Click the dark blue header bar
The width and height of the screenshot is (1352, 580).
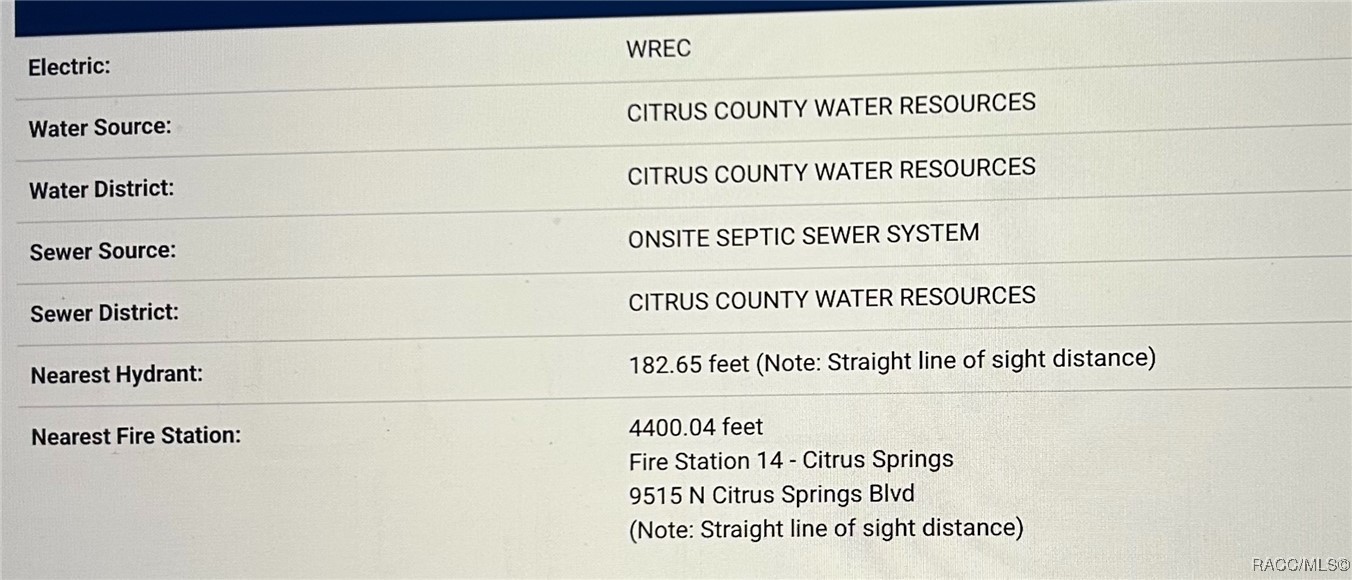(x=560, y=14)
